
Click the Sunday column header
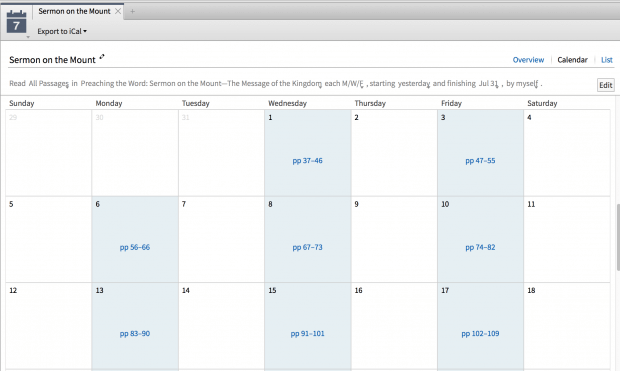[22, 103]
